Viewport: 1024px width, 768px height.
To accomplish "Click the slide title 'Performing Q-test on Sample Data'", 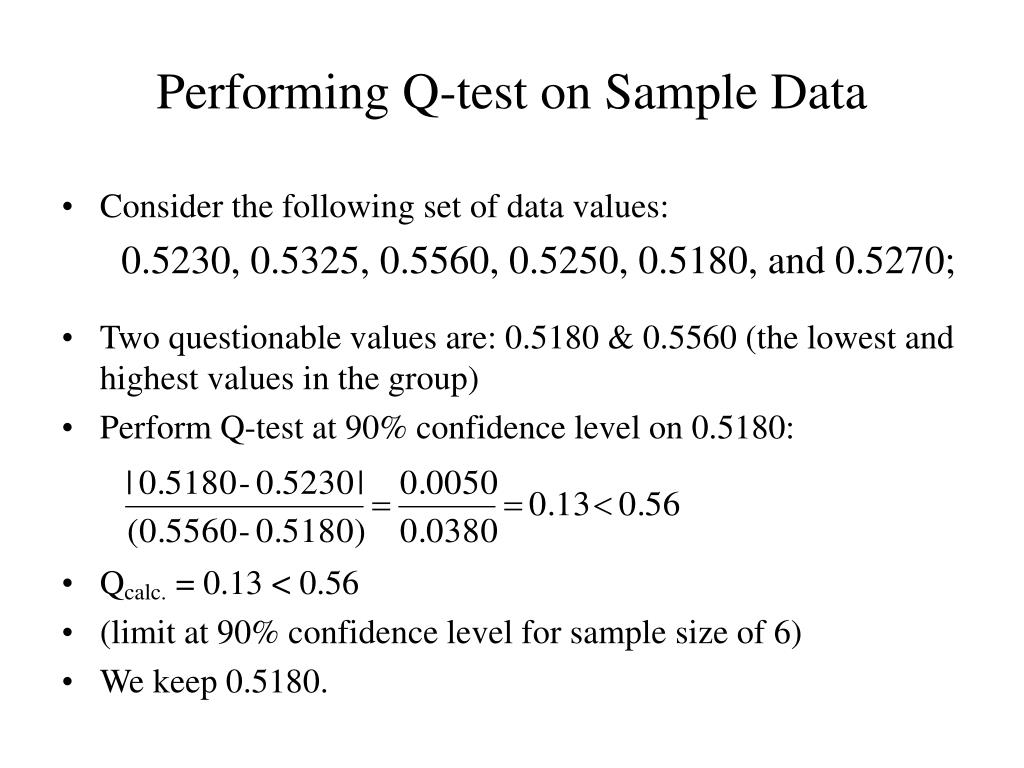I will [511, 93].
